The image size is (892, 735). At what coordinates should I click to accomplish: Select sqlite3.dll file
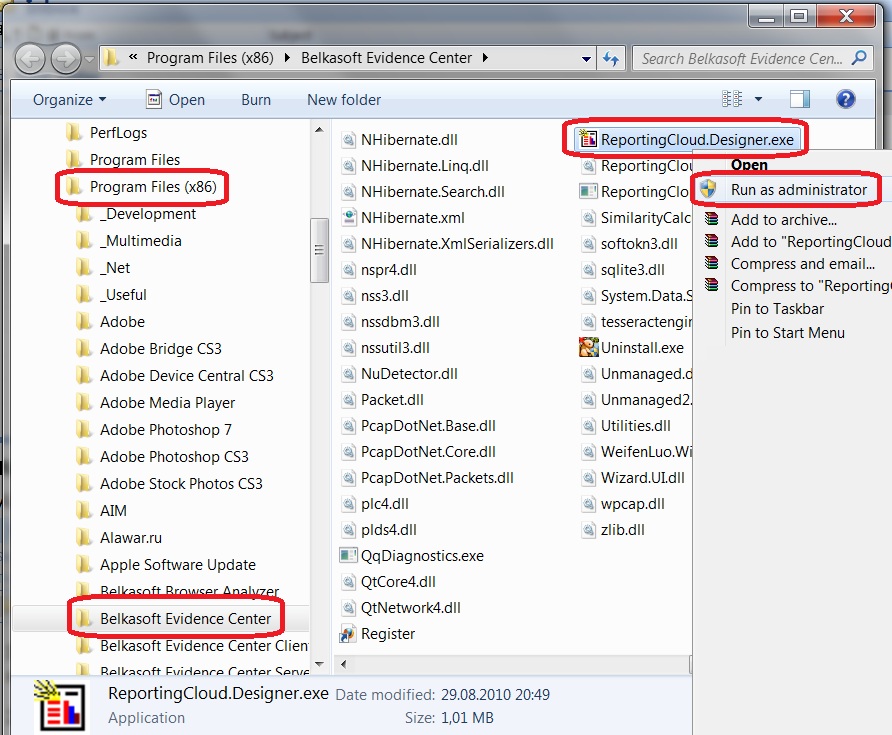coord(633,270)
